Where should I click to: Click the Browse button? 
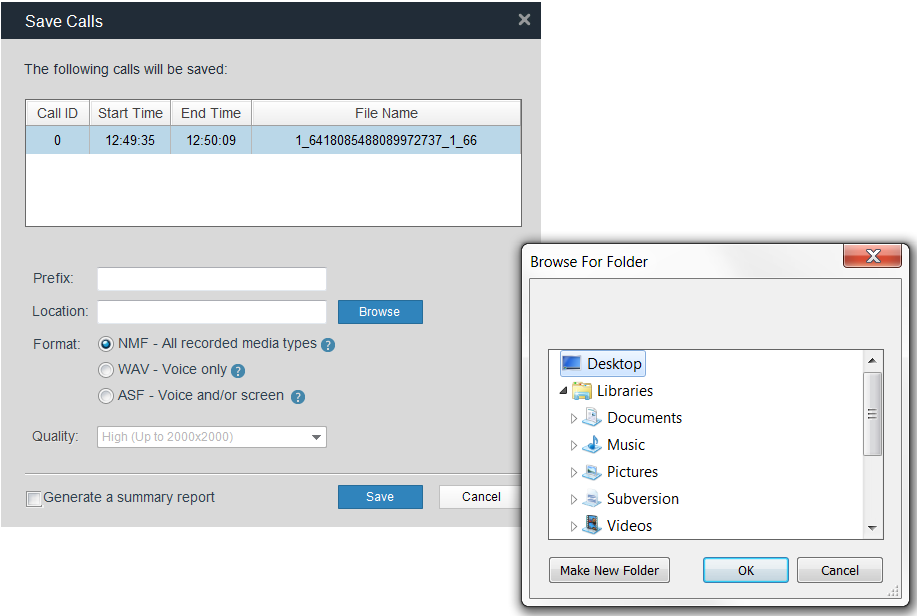tap(380, 312)
